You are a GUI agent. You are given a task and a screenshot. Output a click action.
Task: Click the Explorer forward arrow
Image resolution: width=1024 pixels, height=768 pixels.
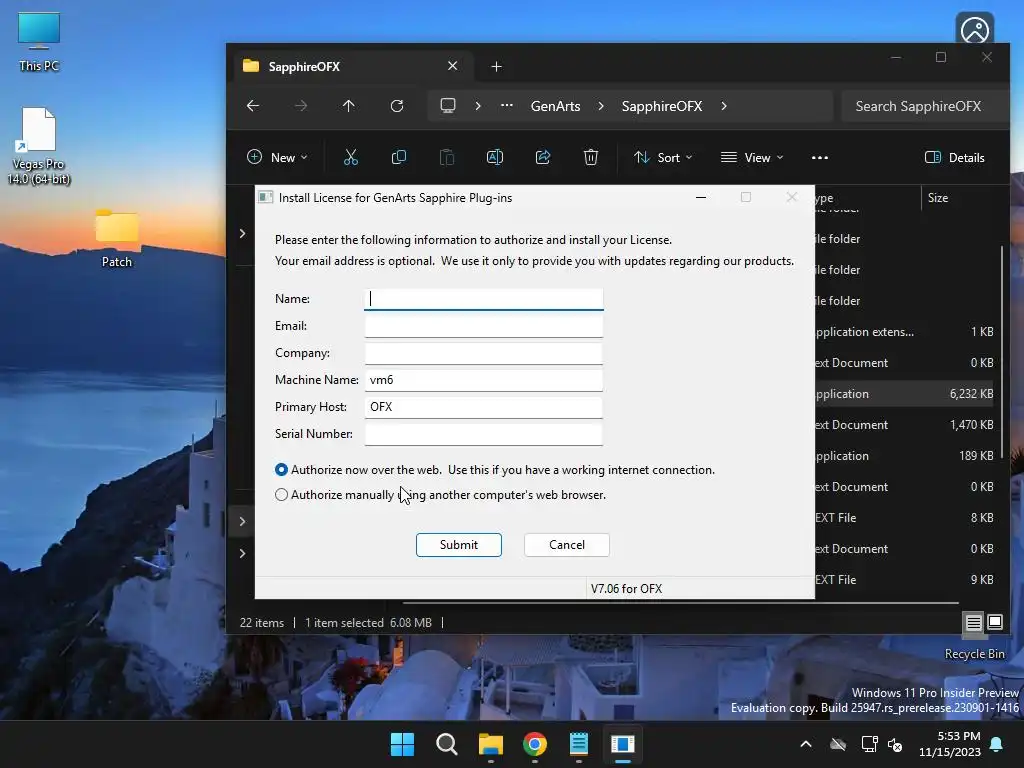point(300,106)
